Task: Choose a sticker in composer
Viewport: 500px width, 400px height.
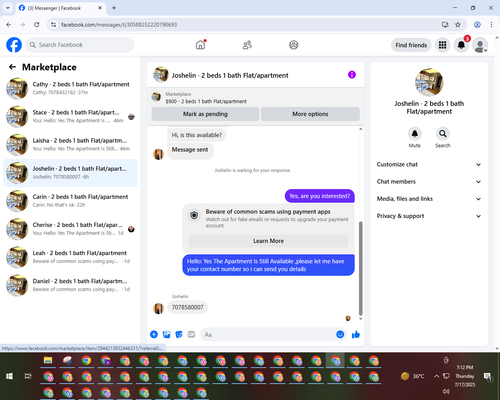Action: point(179,334)
